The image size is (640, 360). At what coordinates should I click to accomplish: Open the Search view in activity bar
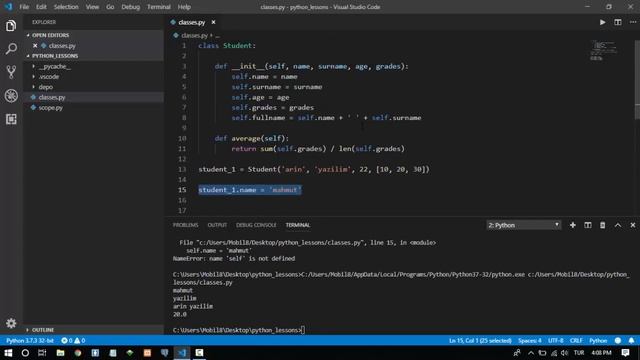(11, 49)
